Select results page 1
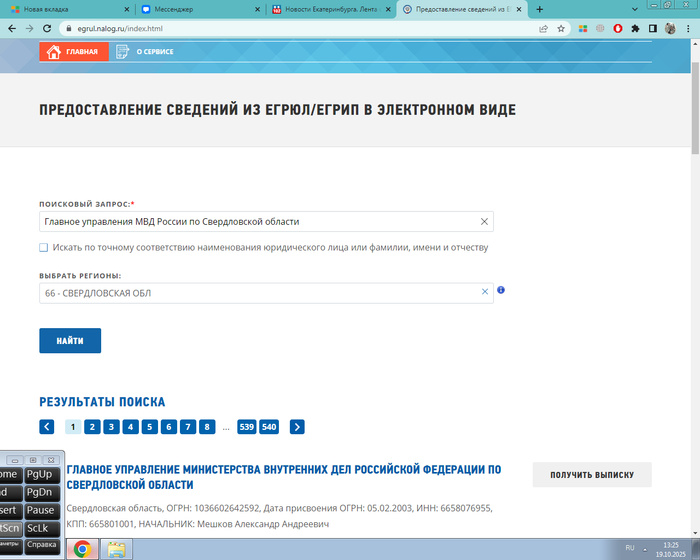The width and height of the screenshot is (700, 560). 73,427
